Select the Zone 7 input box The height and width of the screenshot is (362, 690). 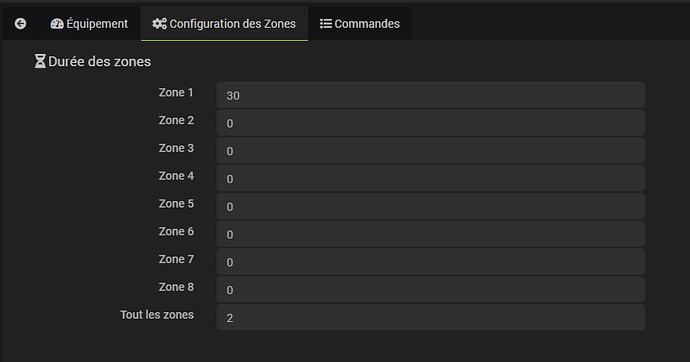(x=430, y=261)
